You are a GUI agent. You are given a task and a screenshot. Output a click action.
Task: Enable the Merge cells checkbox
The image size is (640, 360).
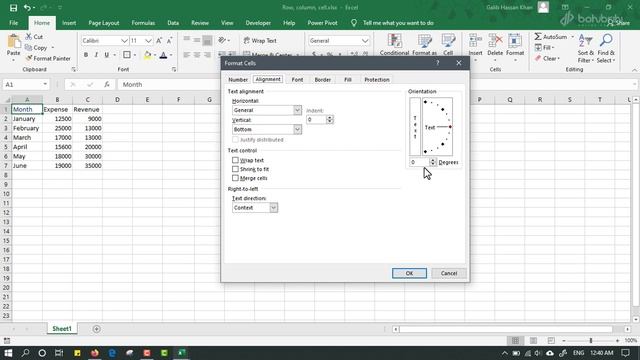point(235,178)
